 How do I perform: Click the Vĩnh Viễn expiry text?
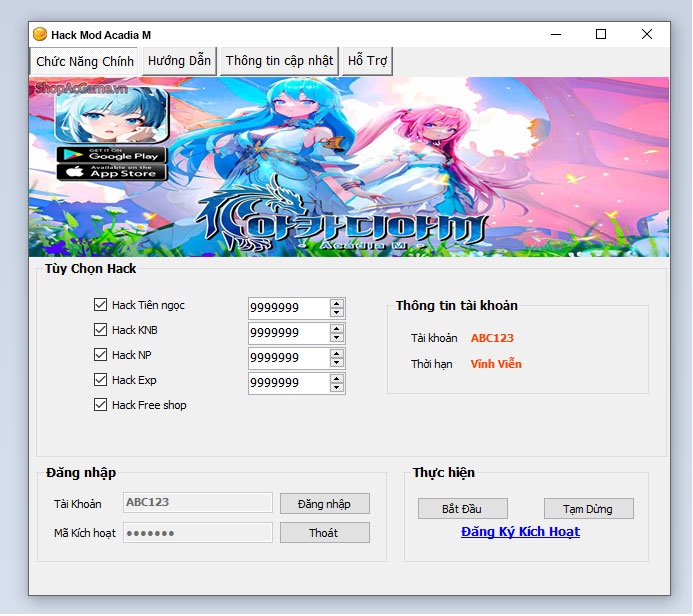pyautogui.click(x=496, y=364)
